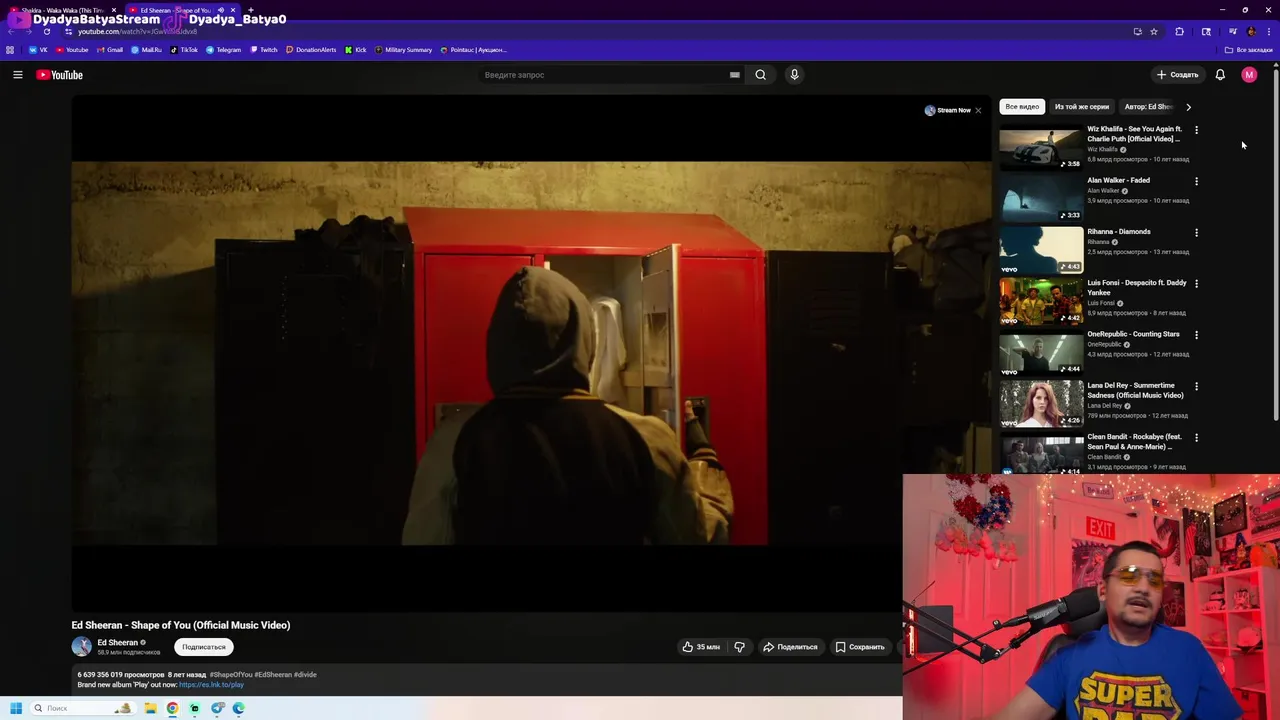
Task: Select the Из той же серии chip
Action: [x=1082, y=107]
